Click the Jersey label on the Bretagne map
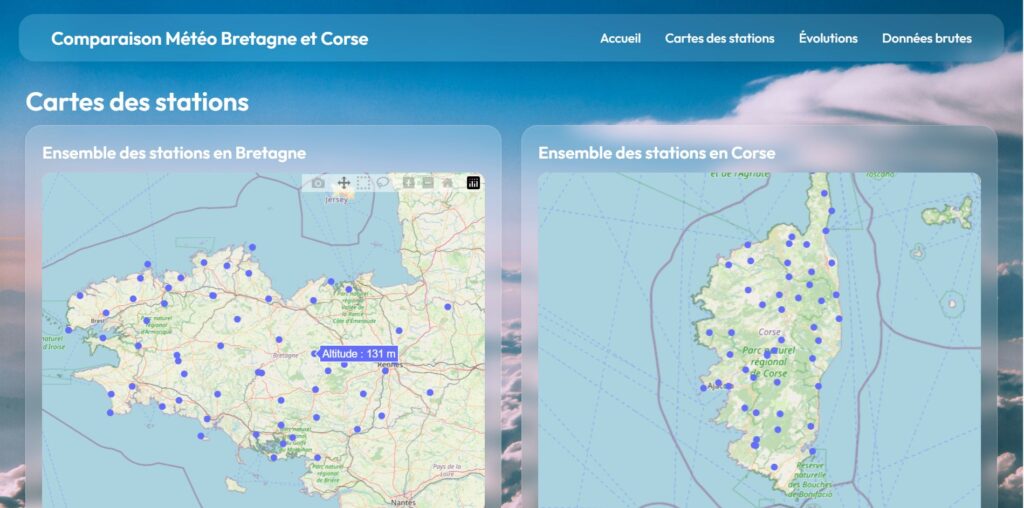 [x=337, y=200]
